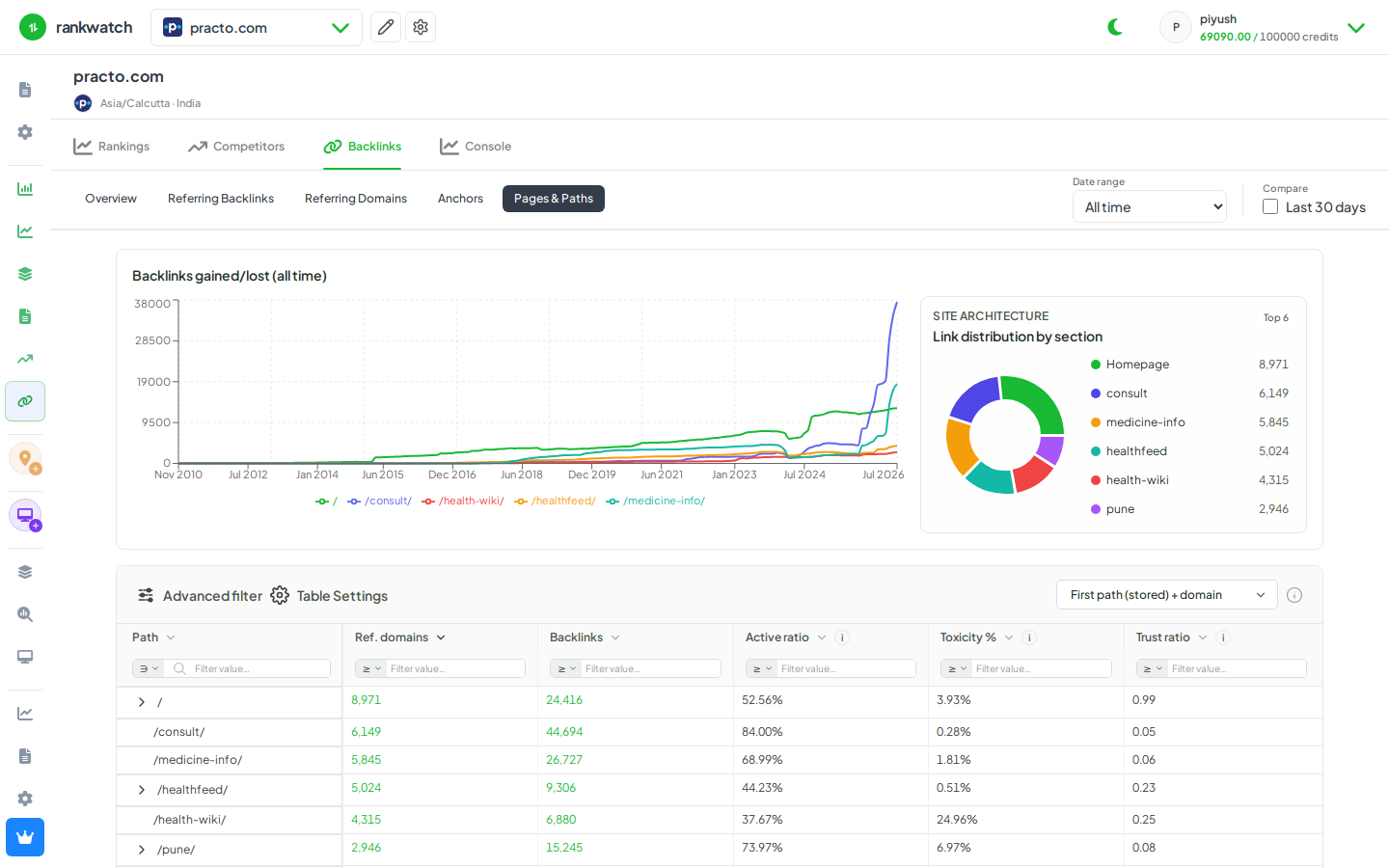Click the orange location pin sidebar icon
The width and height of the screenshot is (1389, 868).
click(x=25, y=458)
